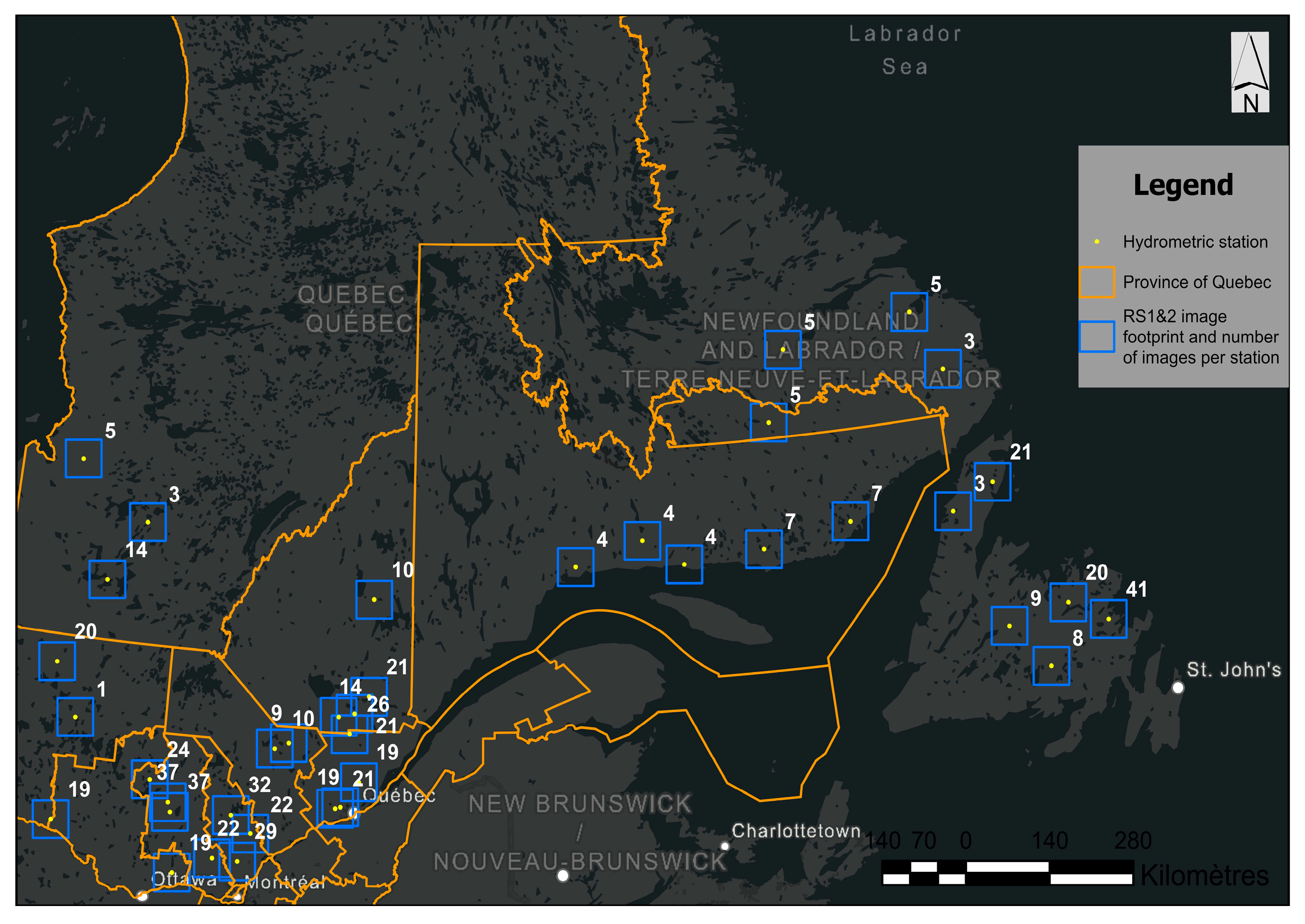Viewport: 1305px width, 924px height.
Task: Click the footprint square labeled 41
Action: pos(1108,619)
